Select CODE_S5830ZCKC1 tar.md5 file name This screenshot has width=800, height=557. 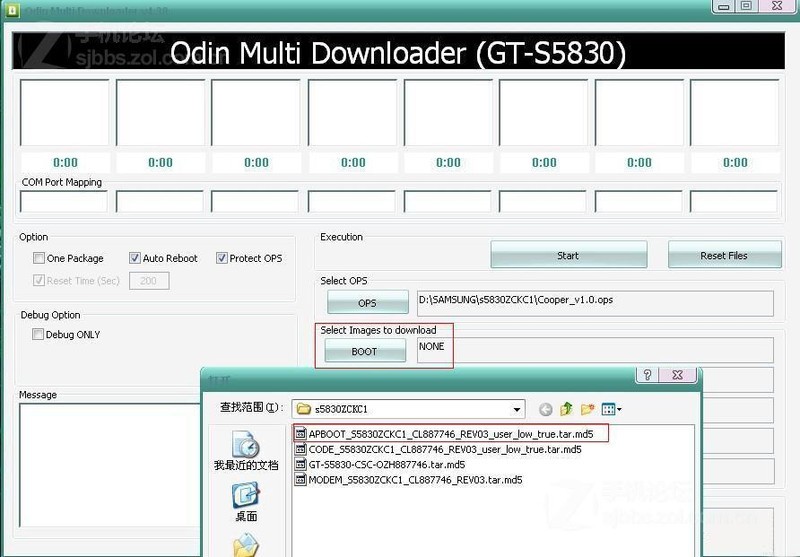click(x=444, y=449)
